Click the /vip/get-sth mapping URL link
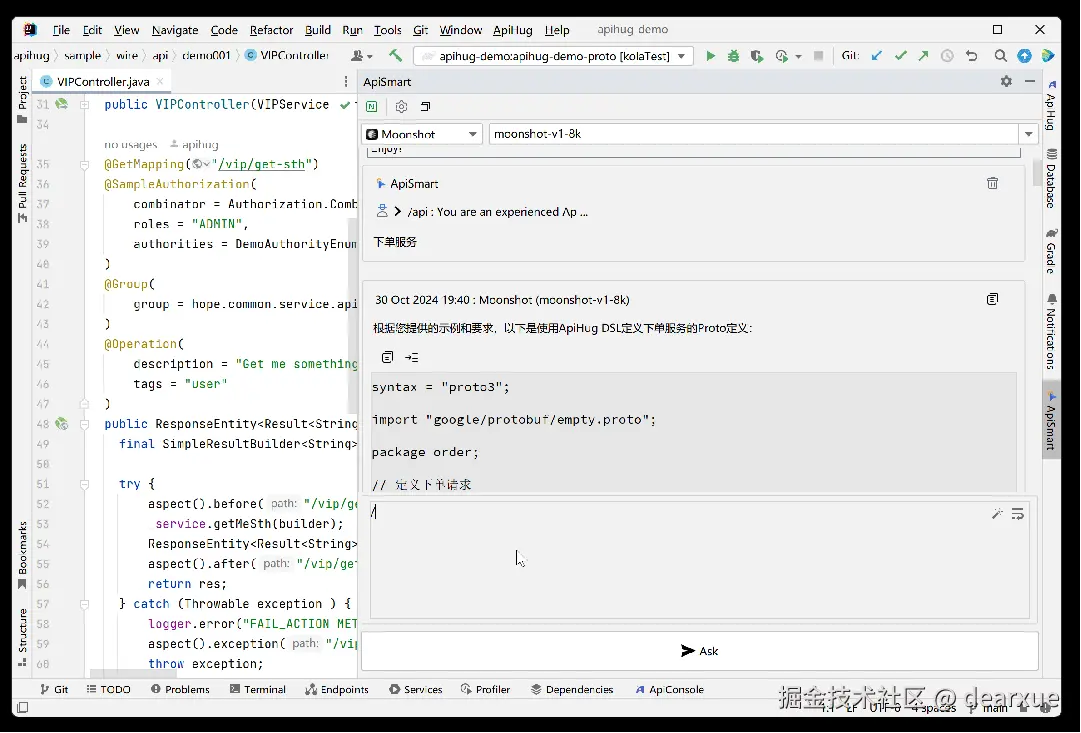Screen dimensions: 1081x733 (261, 164)
